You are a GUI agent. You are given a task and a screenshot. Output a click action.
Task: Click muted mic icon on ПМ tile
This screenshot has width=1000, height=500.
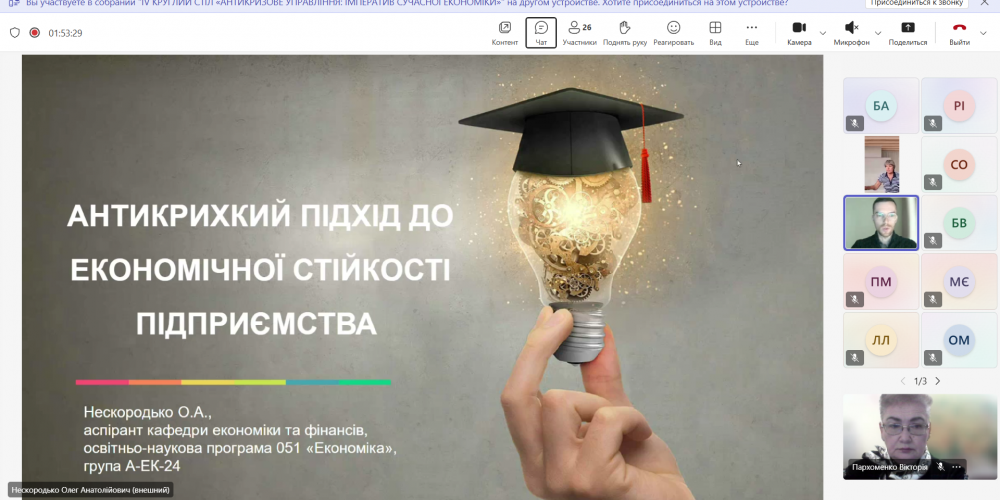tap(855, 299)
